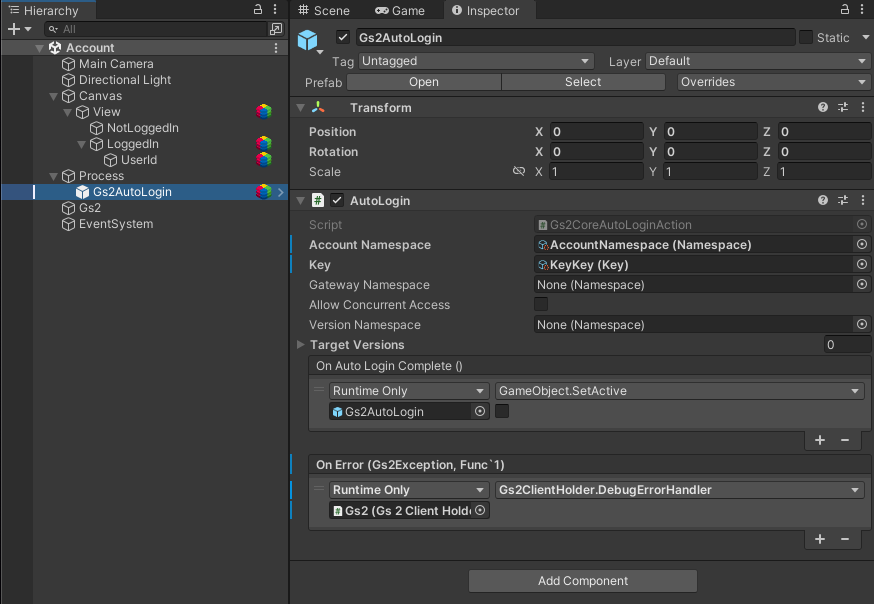874x604 pixels.
Task: Open prefab via arrow on Gs2AutoLogin row
Action: point(280,192)
